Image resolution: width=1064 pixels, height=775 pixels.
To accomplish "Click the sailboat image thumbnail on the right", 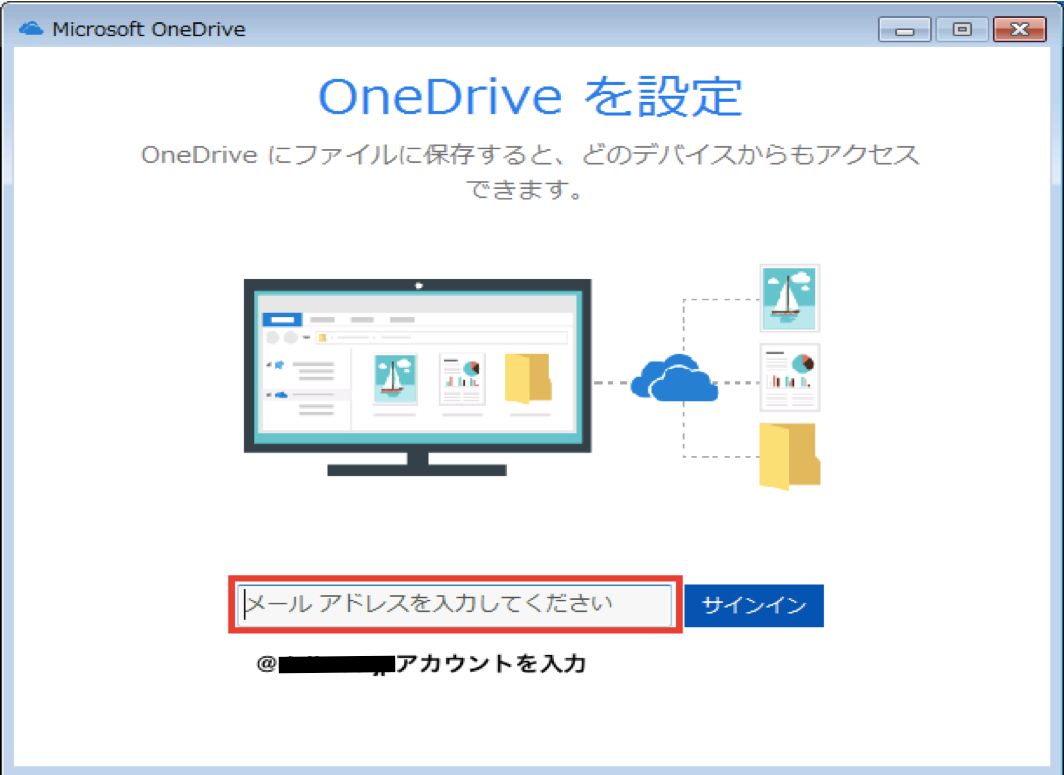I will [x=789, y=299].
